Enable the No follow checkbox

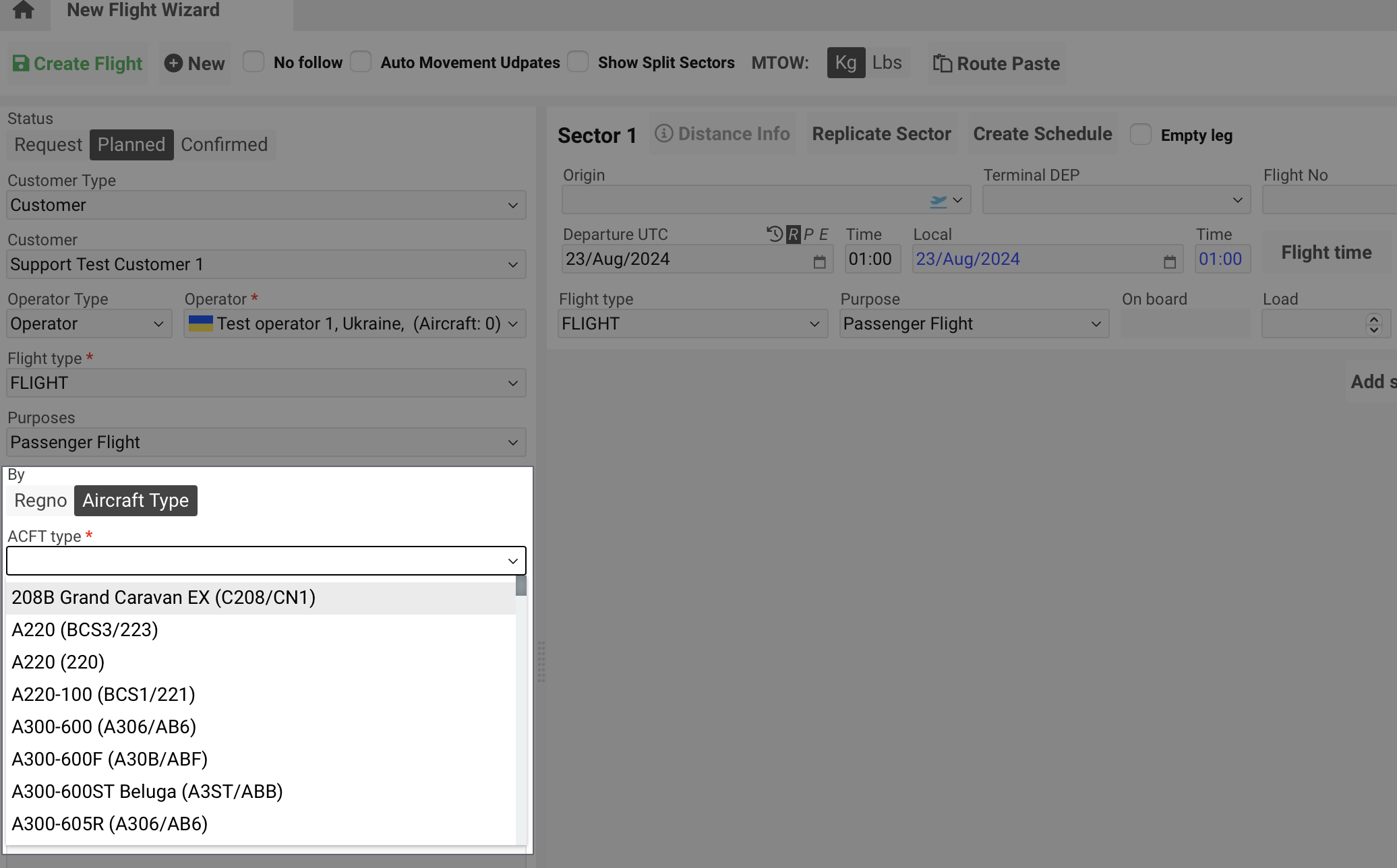point(254,62)
